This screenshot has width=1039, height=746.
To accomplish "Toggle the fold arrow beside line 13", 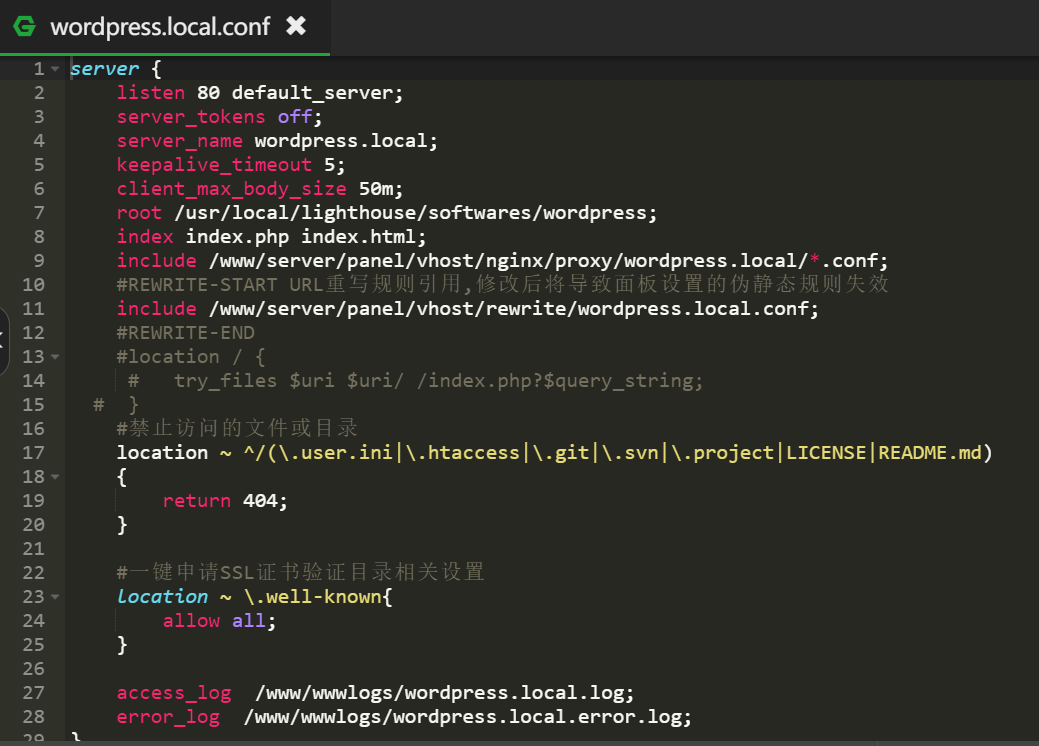I will [x=55, y=357].
